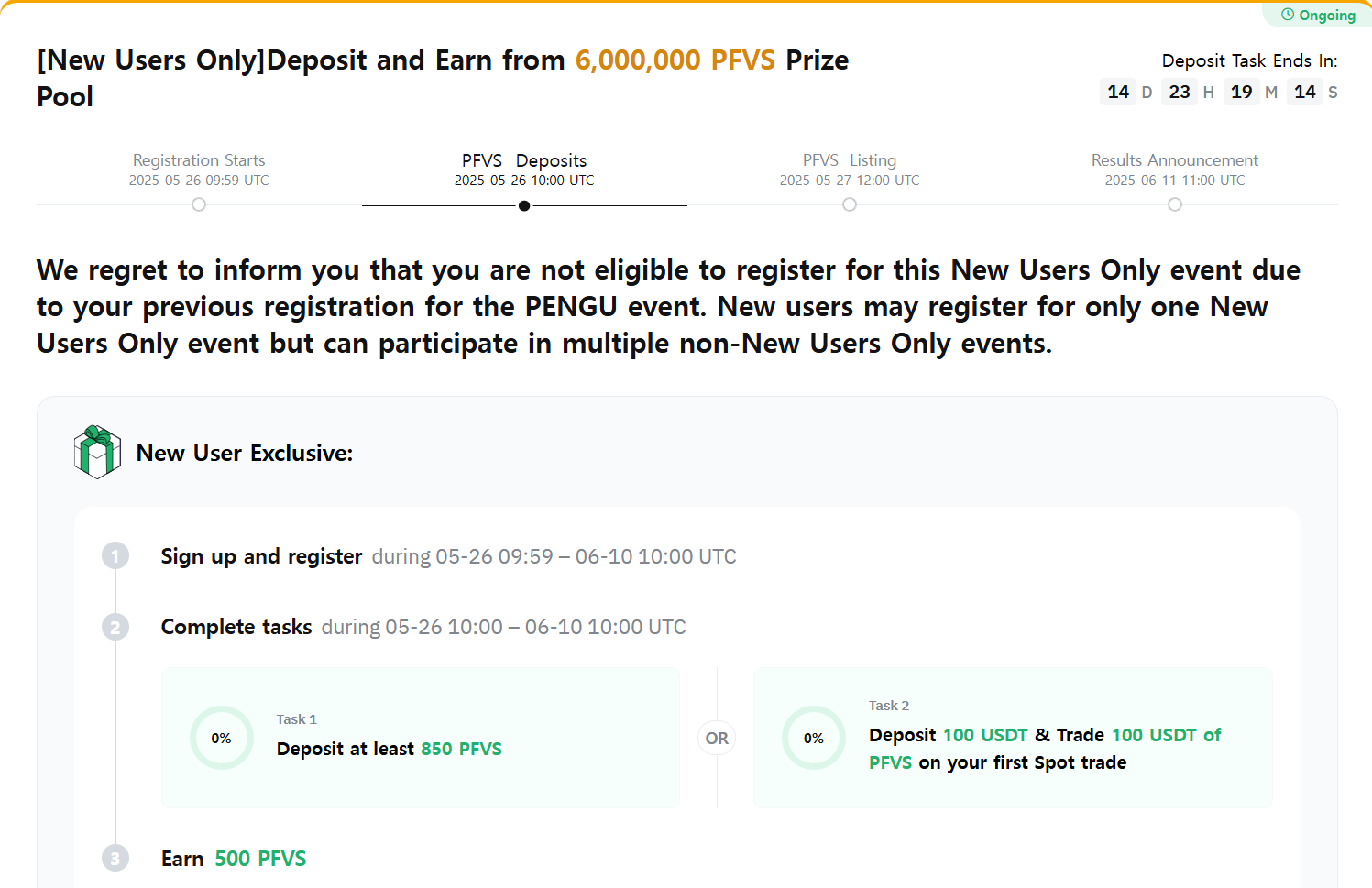The image size is (1372, 888).
Task: Click date '2025-06-11 11:00 UTC'
Action: [1175, 181]
